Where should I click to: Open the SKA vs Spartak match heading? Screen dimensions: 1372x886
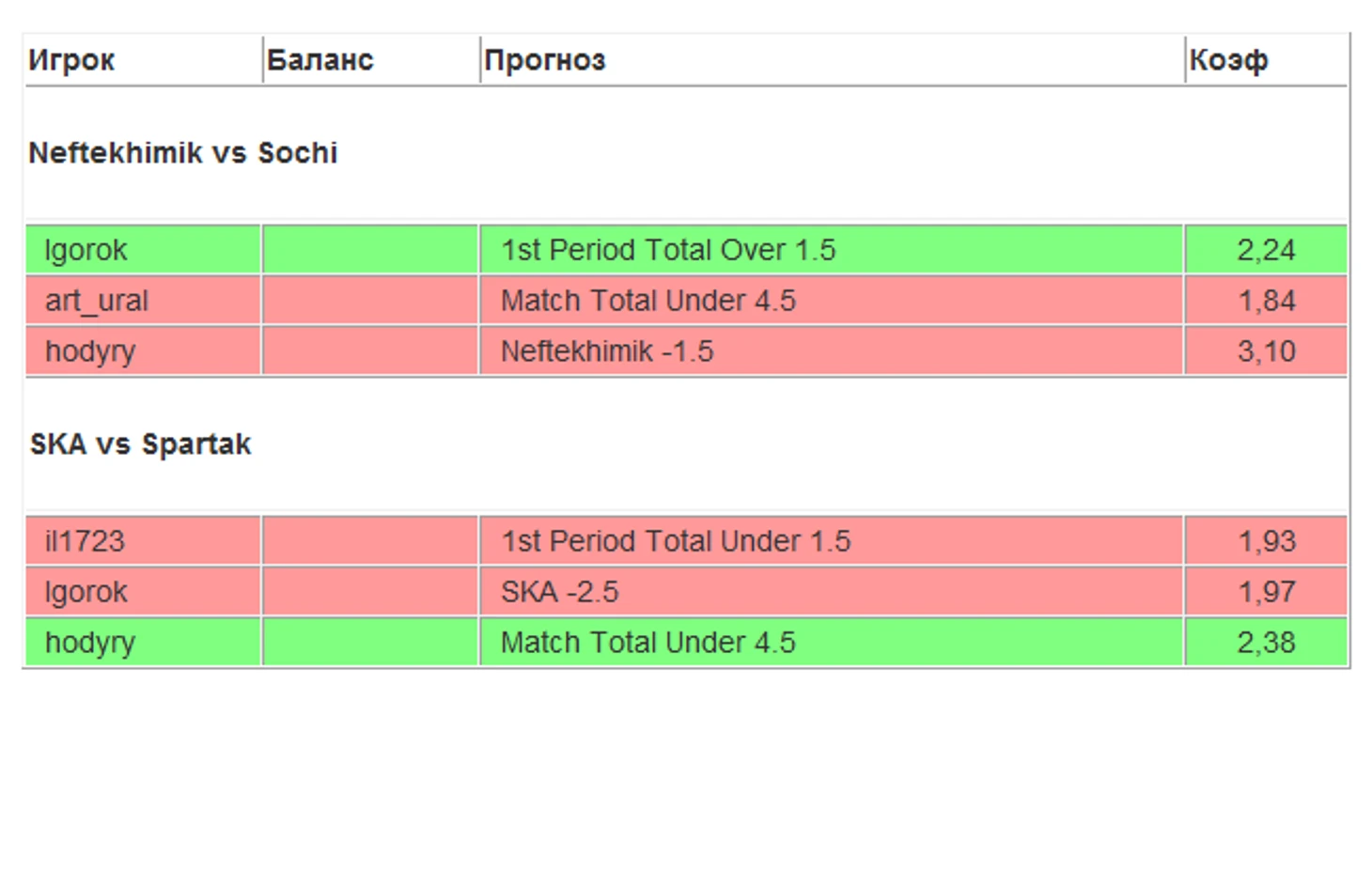(141, 443)
